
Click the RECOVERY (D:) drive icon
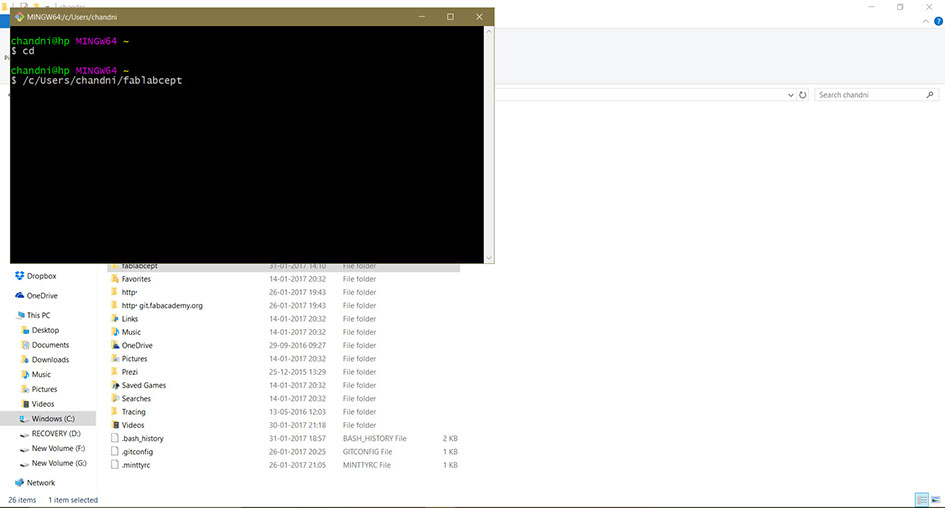(x=25, y=434)
